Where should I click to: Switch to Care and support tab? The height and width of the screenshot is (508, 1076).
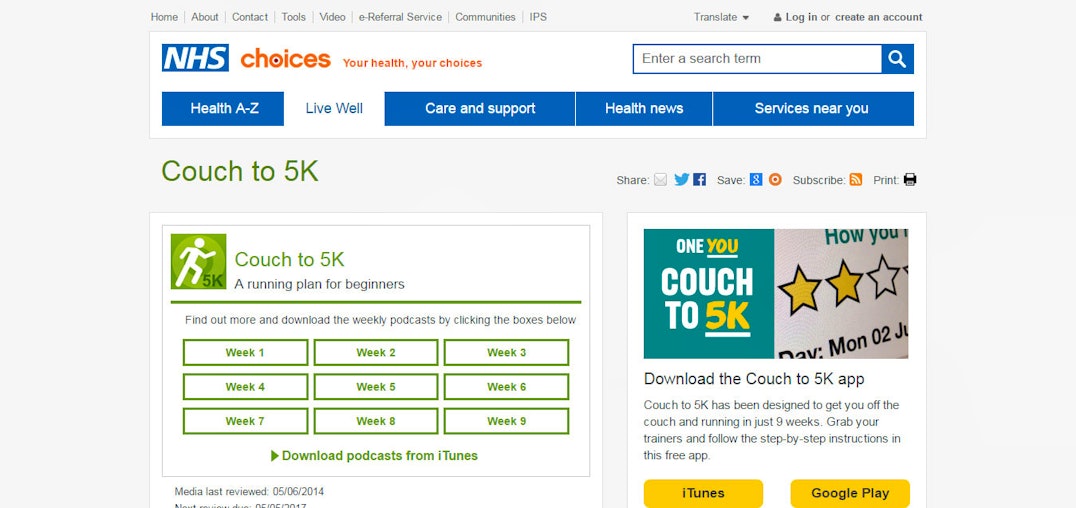(x=480, y=109)
